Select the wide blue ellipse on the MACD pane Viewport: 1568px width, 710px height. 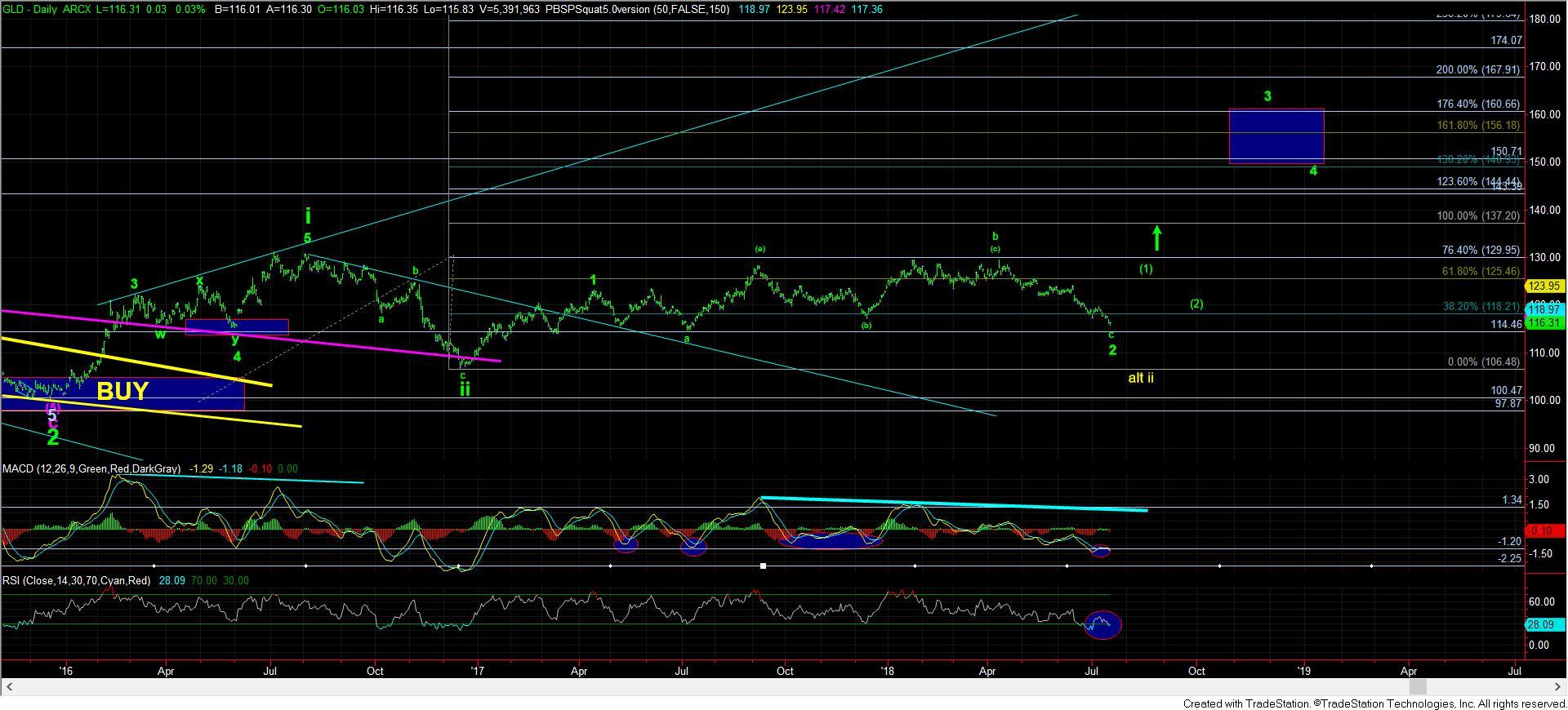pos(831,539)
